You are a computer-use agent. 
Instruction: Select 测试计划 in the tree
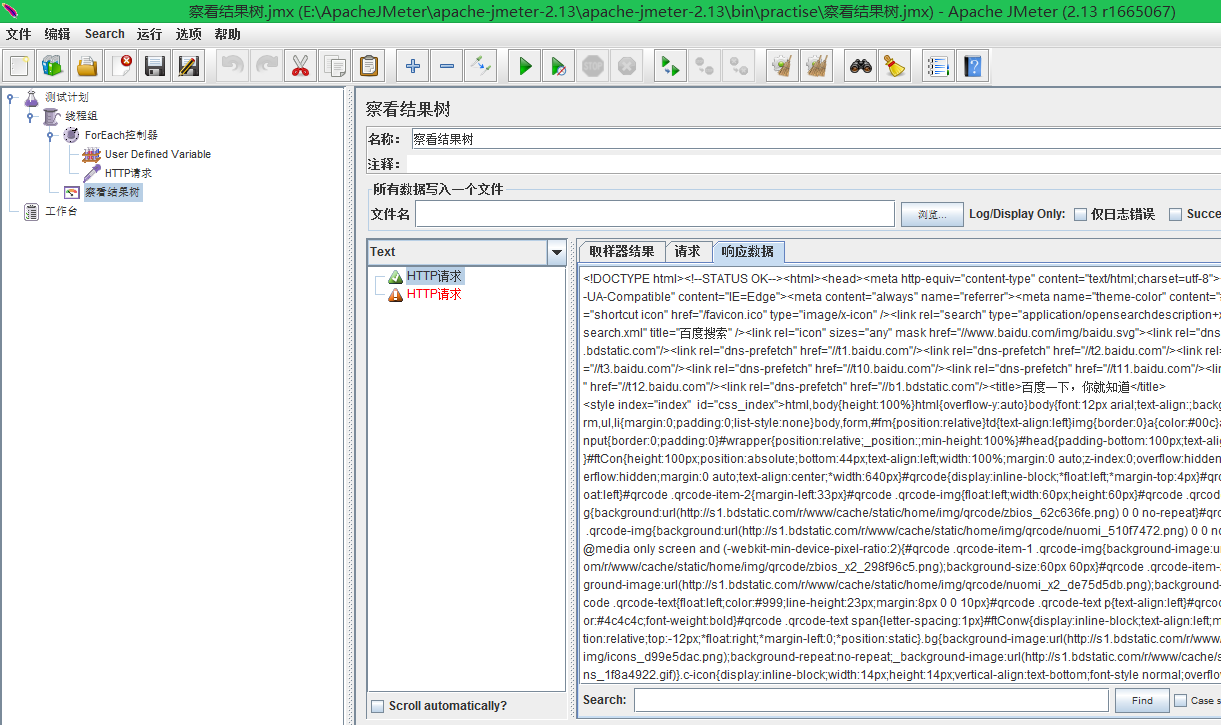click(66, 97)
